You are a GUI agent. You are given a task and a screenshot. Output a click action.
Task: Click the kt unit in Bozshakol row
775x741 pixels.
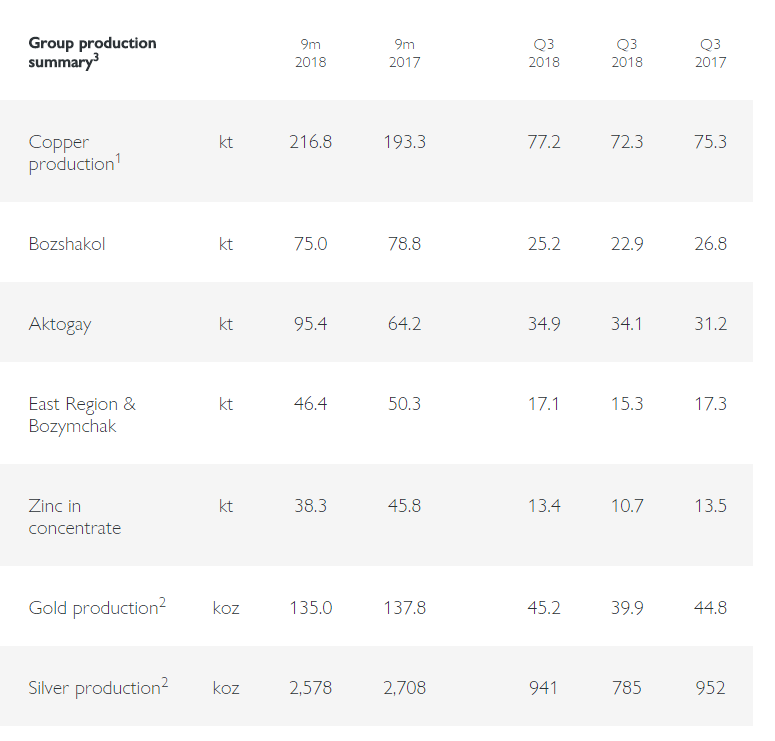(226, 244)
